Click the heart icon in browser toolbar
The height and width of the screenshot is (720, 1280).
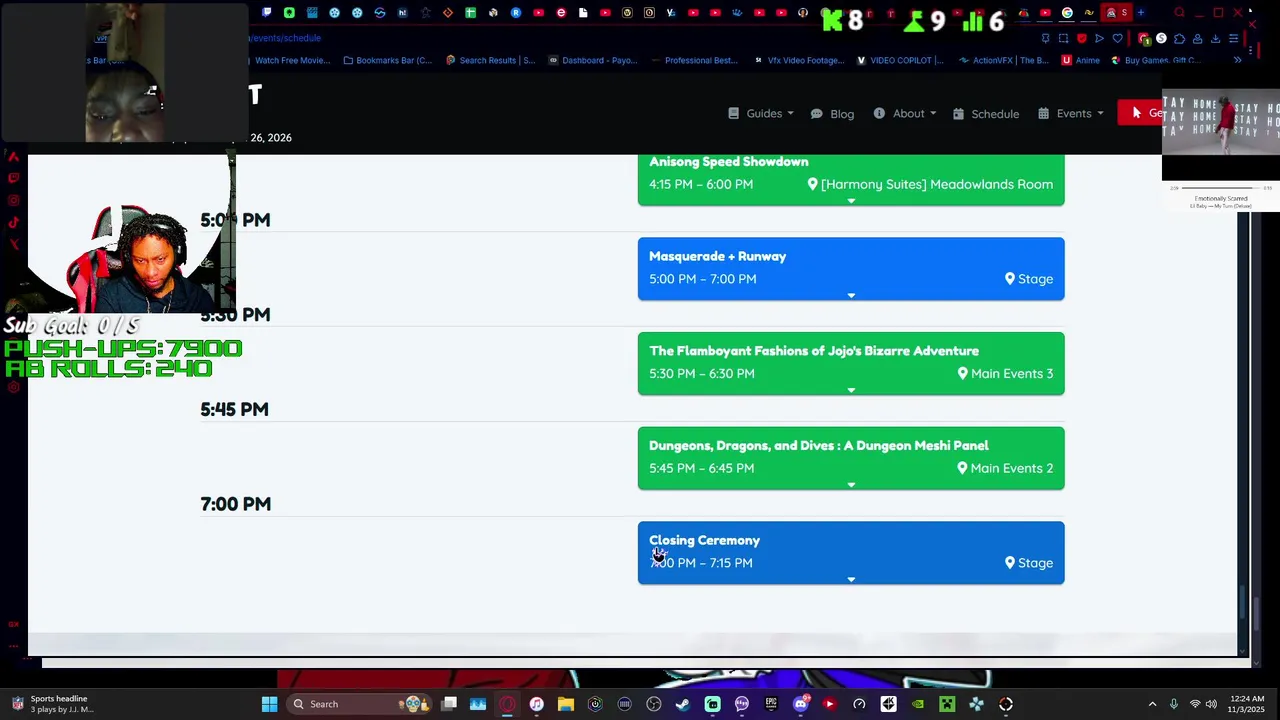pos(1117,38)
